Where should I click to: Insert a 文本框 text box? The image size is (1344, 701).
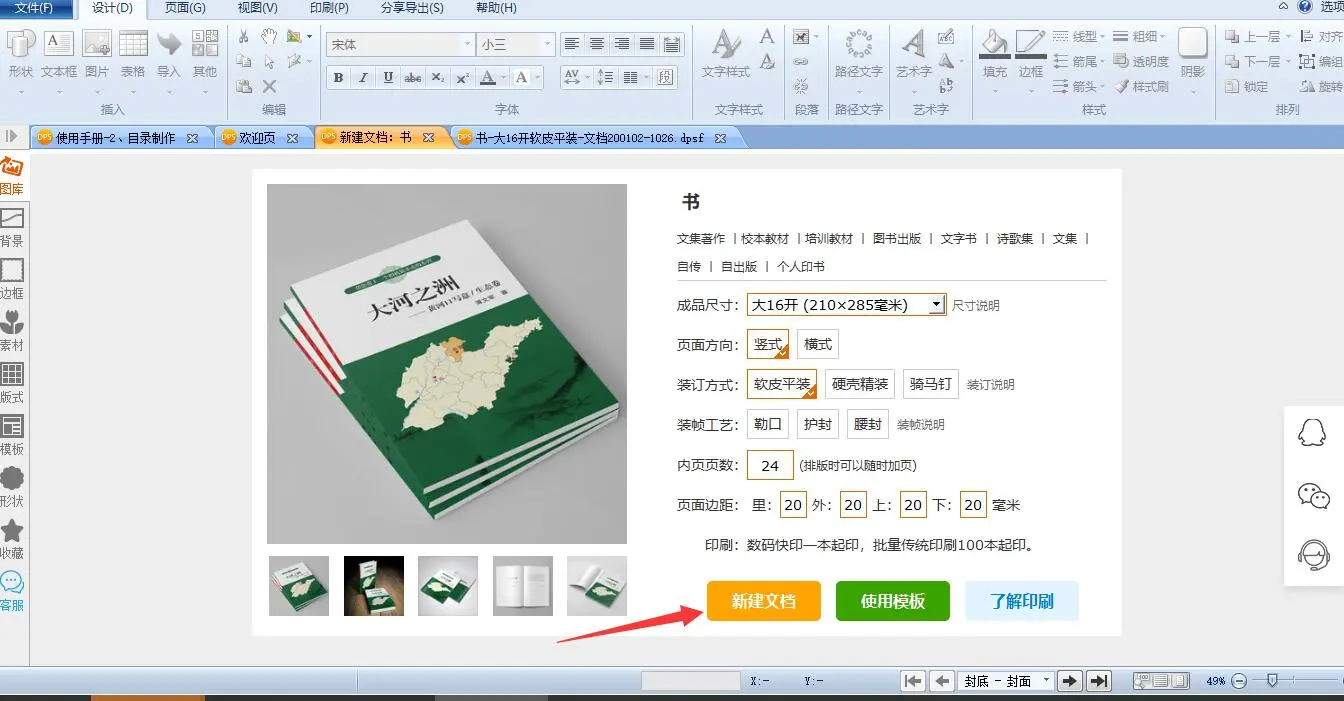[59, 54]
